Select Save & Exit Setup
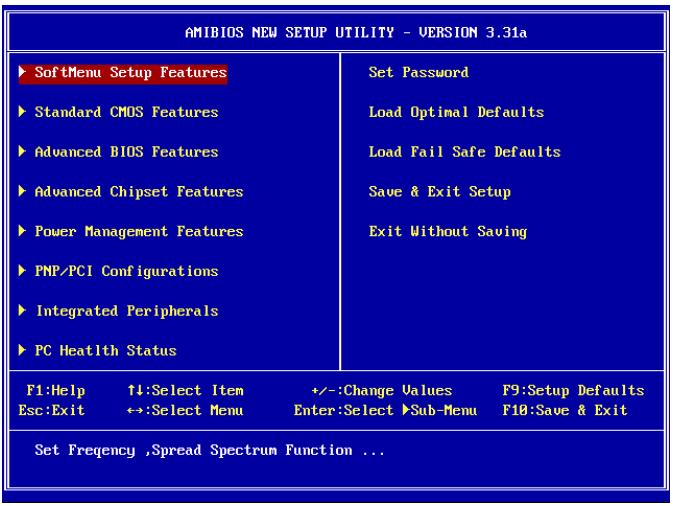Viewport: 673px width, 506px height. click(440, 192)
